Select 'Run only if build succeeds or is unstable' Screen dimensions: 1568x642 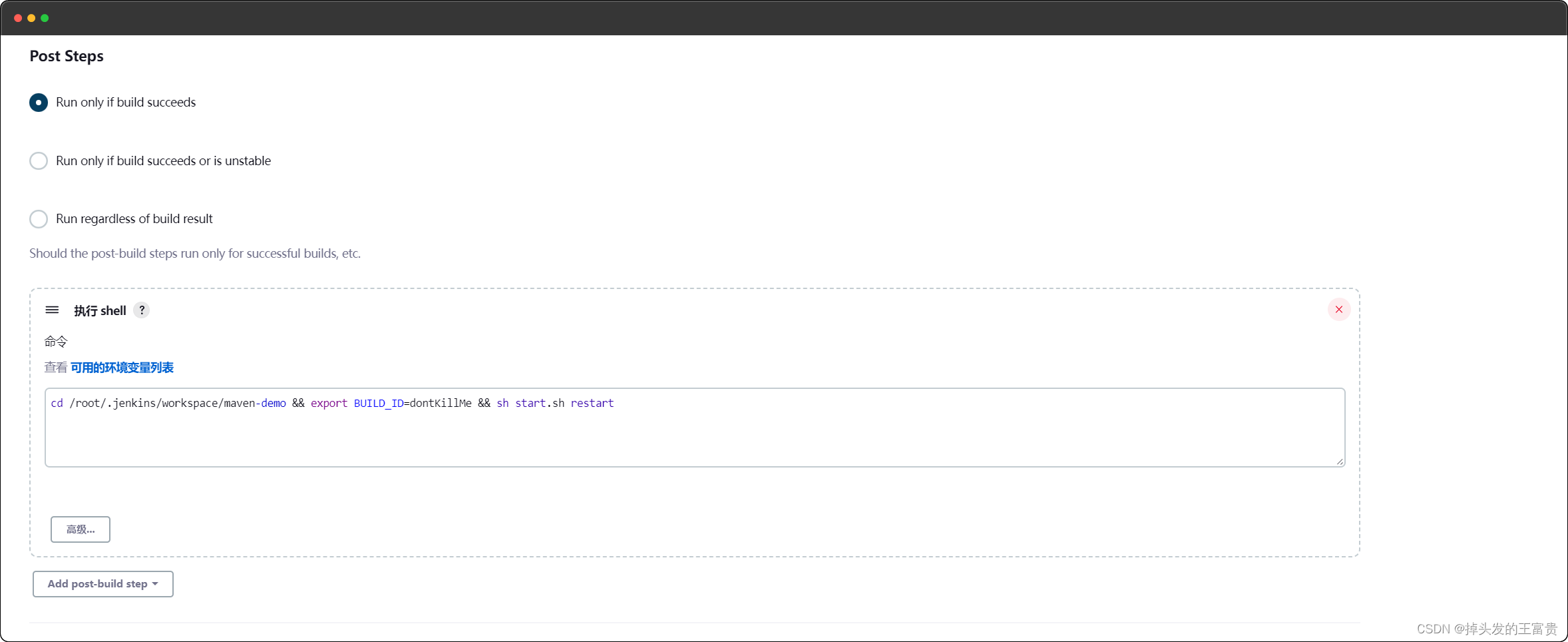coord(39,161)
